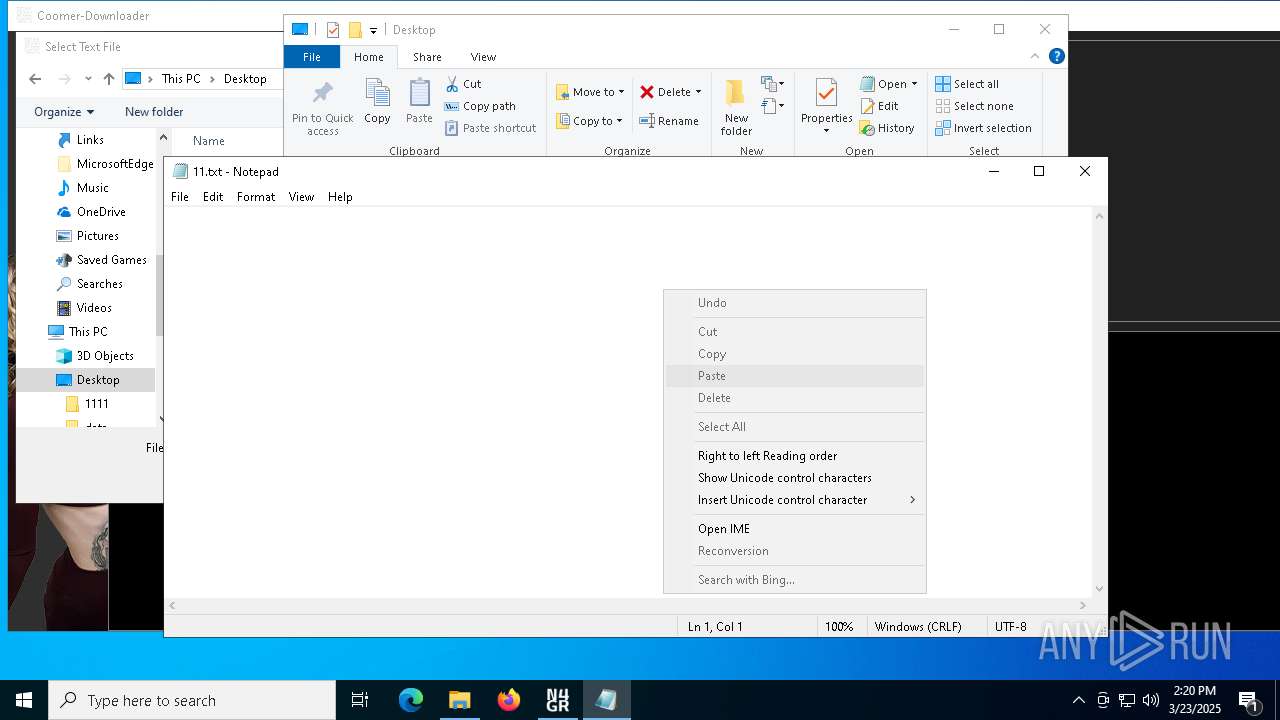
Task: Choose Show Unicode control characters
Action: coord(795,478)
